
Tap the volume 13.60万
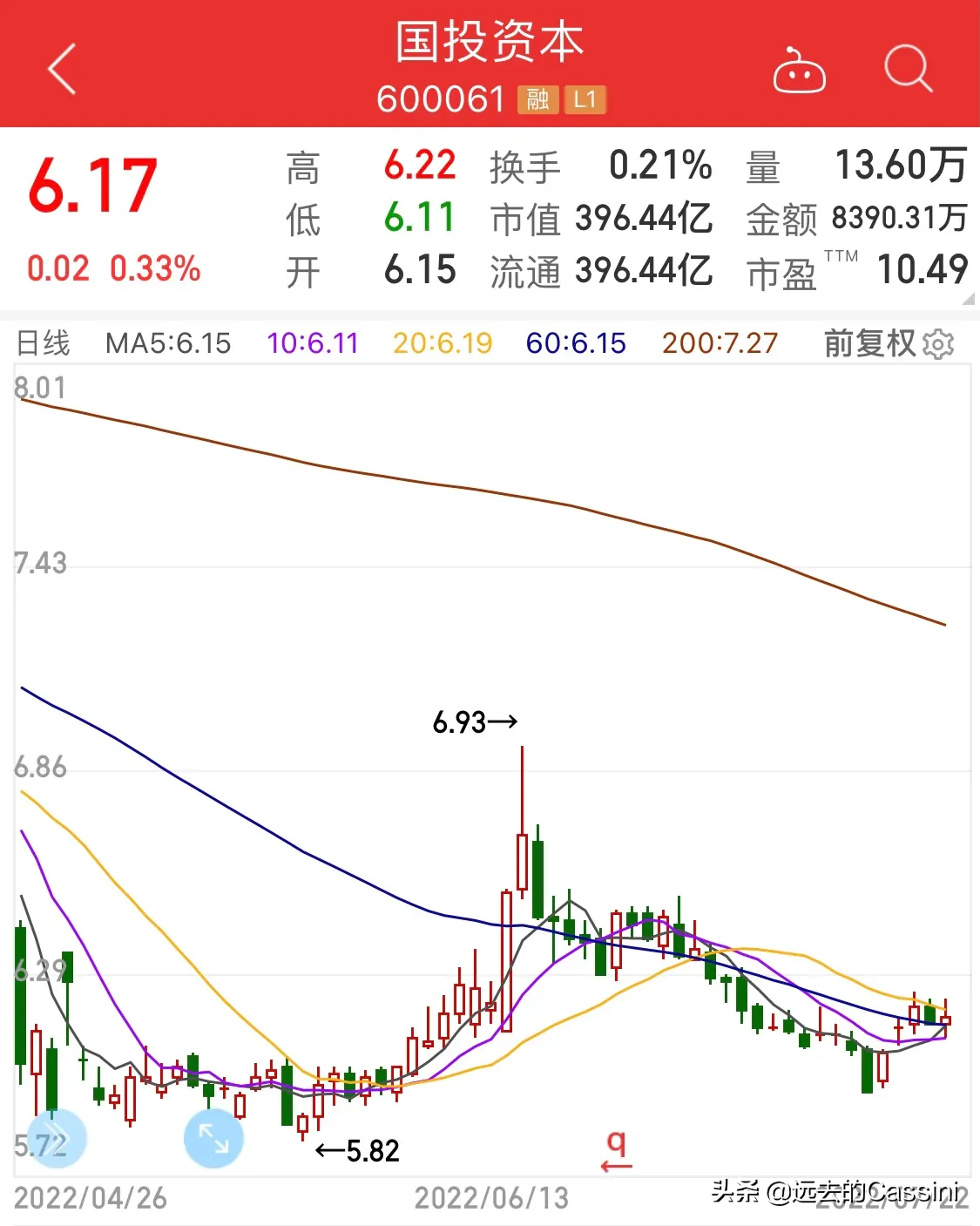click(901, 165)
